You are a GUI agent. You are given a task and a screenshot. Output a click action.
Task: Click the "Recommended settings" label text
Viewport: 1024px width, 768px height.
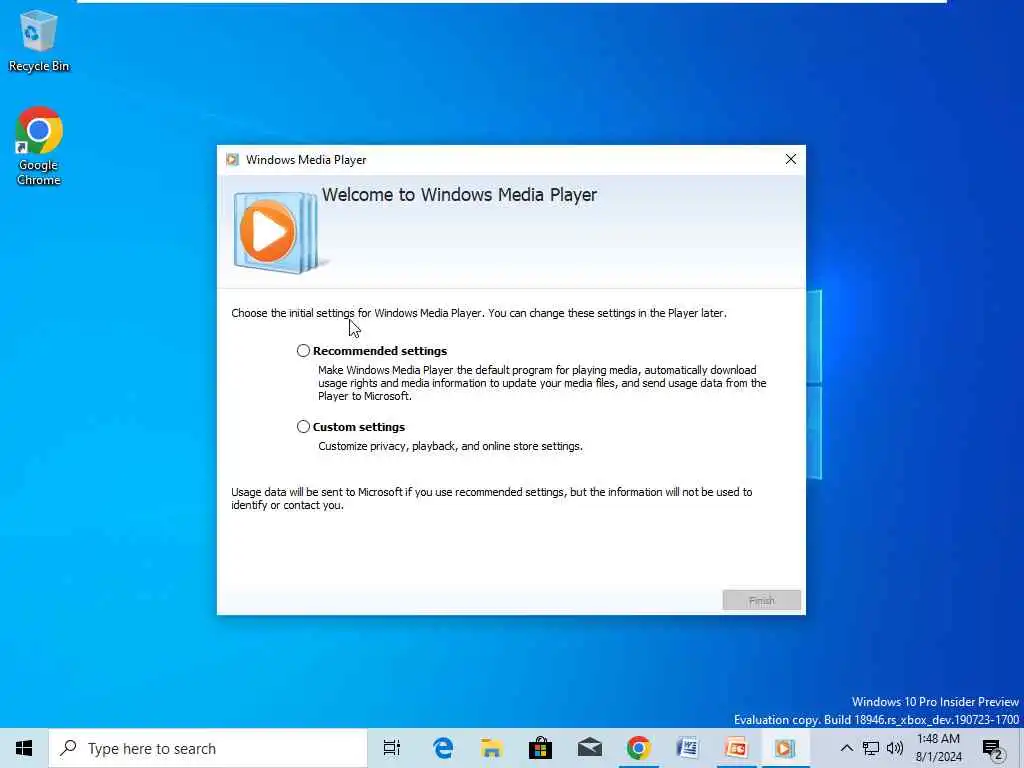[380, 351]
